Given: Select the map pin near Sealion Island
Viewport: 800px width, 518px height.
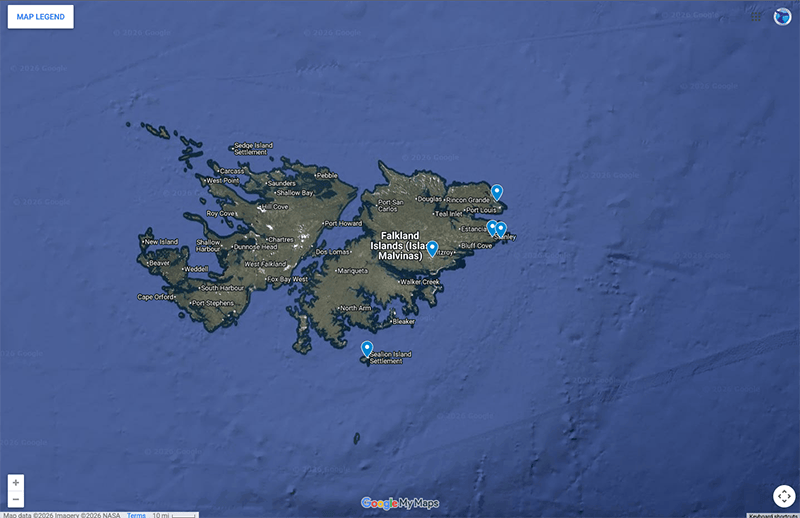Looking at the screenshot, I should 367,347.
